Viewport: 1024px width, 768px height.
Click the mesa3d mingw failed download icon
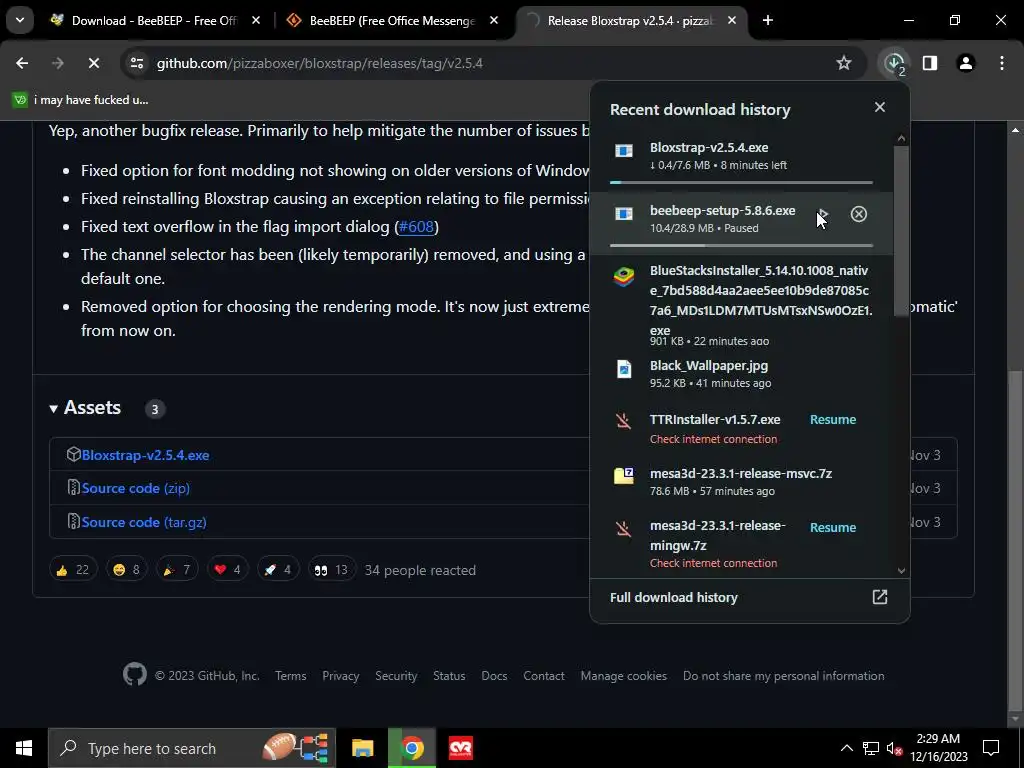(624, 528)
